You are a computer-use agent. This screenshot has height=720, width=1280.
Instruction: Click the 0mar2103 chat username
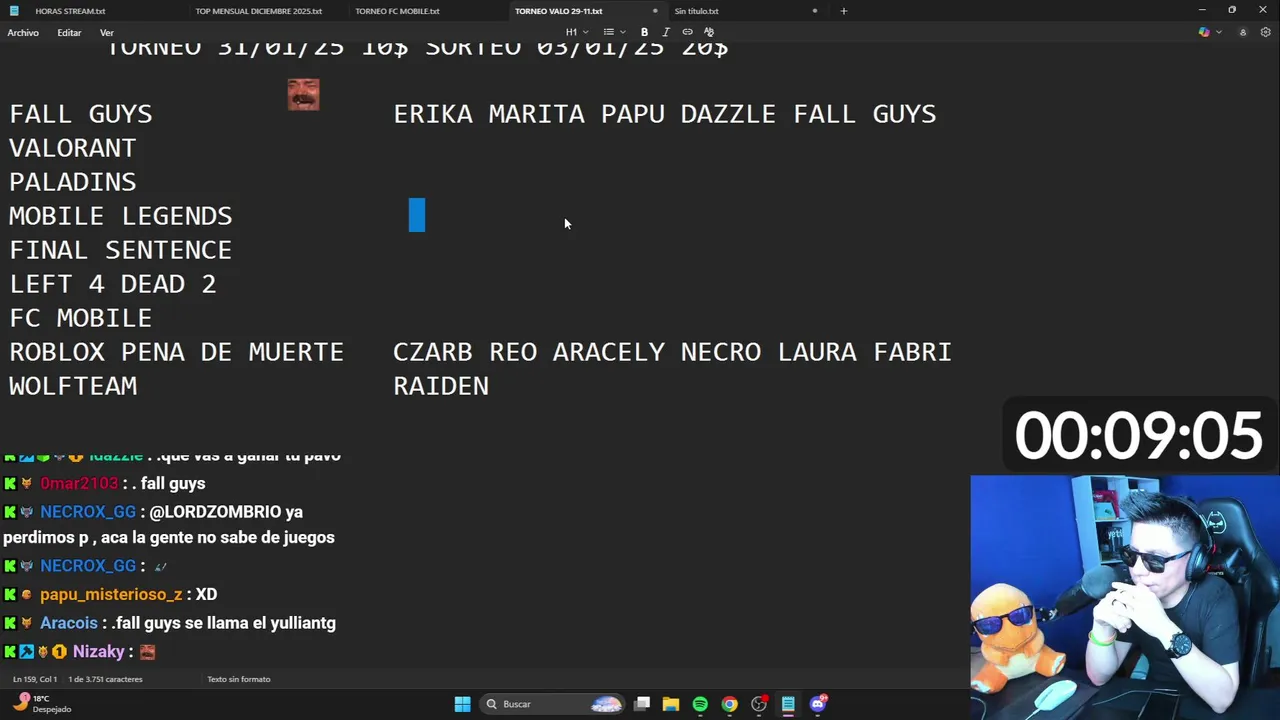tap(79, 484)
